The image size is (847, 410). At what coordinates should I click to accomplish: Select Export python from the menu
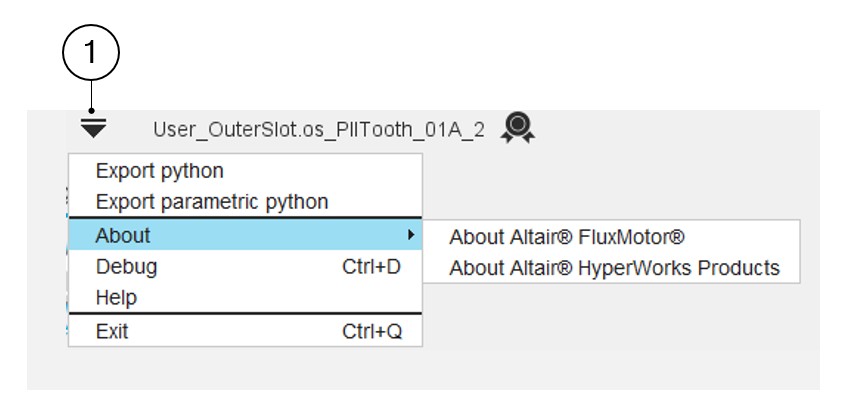[x=160, y=171]
